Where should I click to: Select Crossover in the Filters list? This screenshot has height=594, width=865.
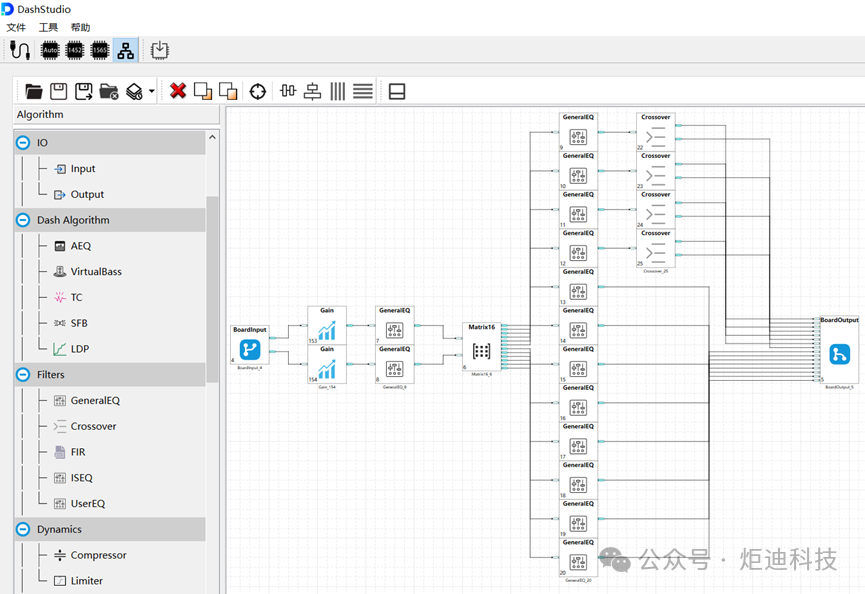pos(93,426)
